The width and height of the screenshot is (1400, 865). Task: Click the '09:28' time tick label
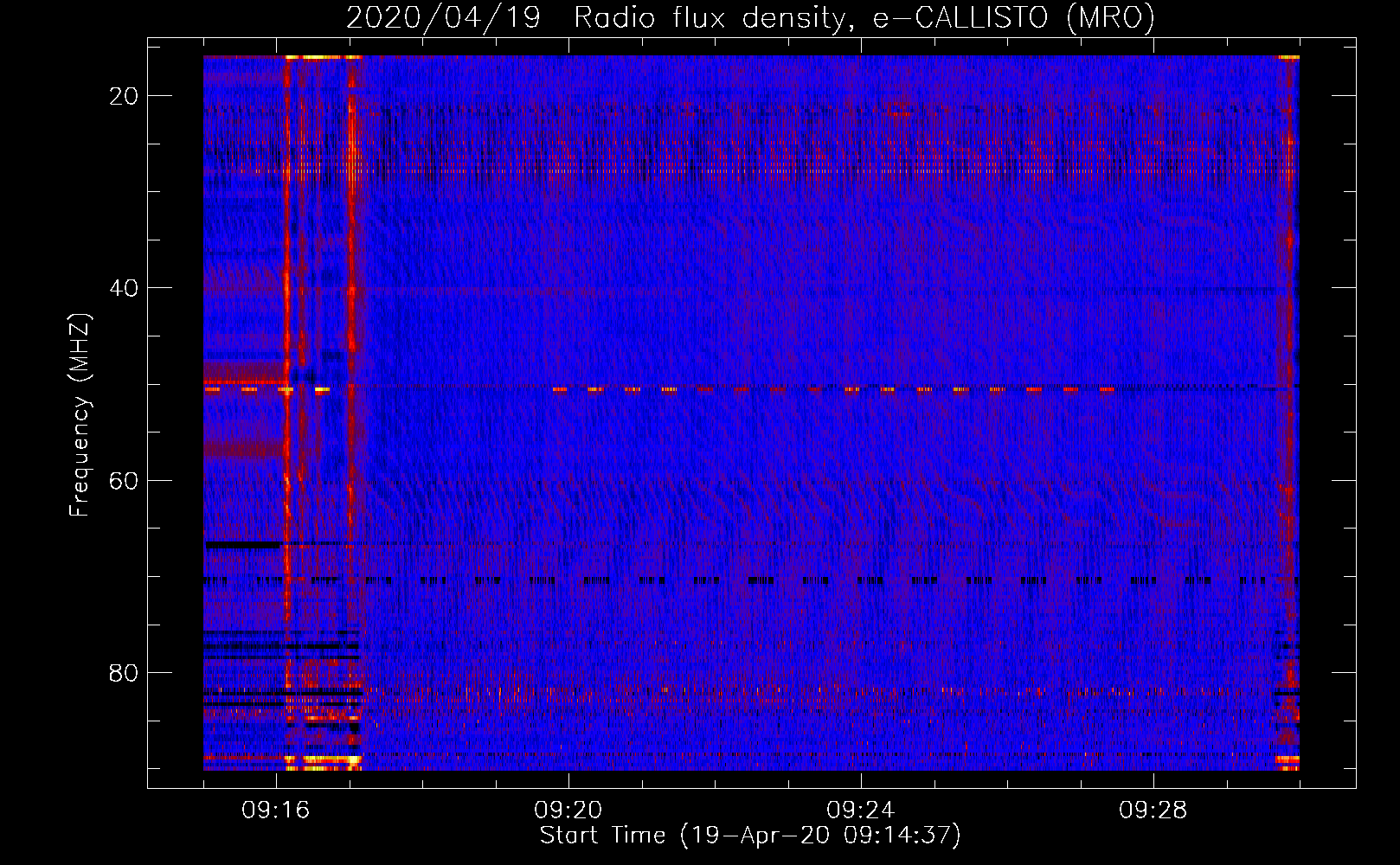(x=1153, y=811)
